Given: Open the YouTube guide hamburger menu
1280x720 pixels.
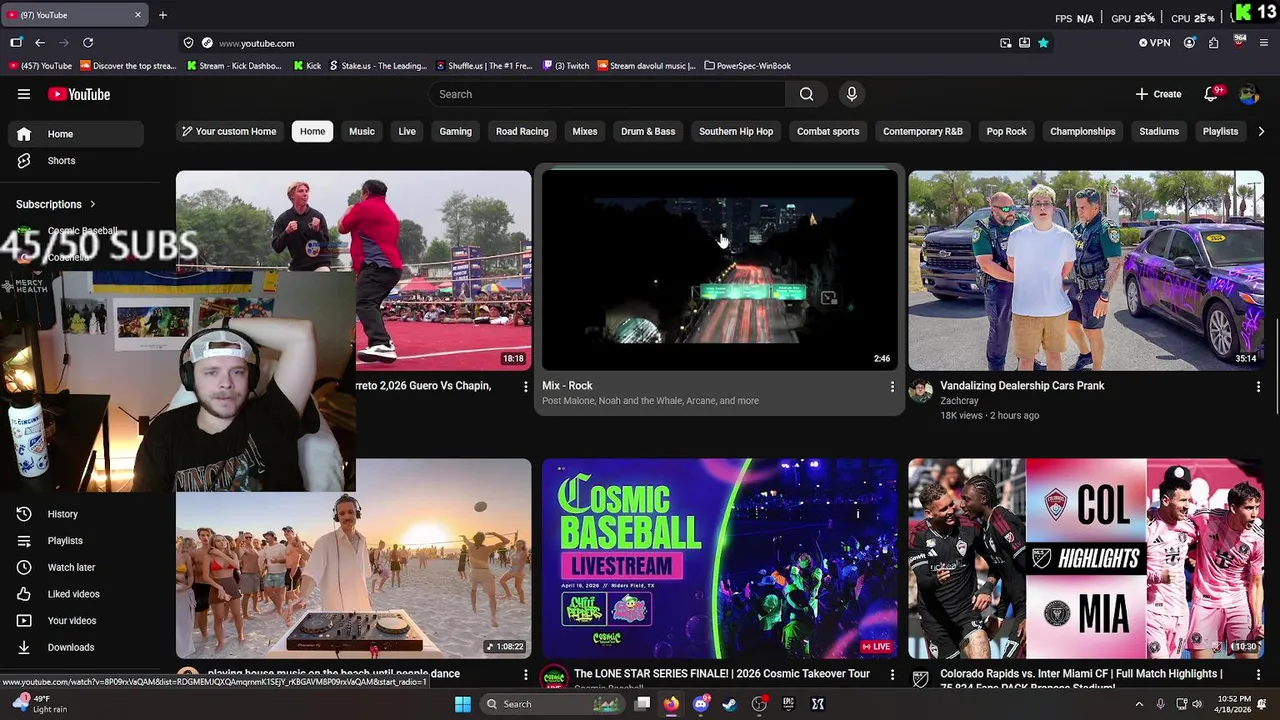Looking at the screenshot, I should click(x=24, y=94).
